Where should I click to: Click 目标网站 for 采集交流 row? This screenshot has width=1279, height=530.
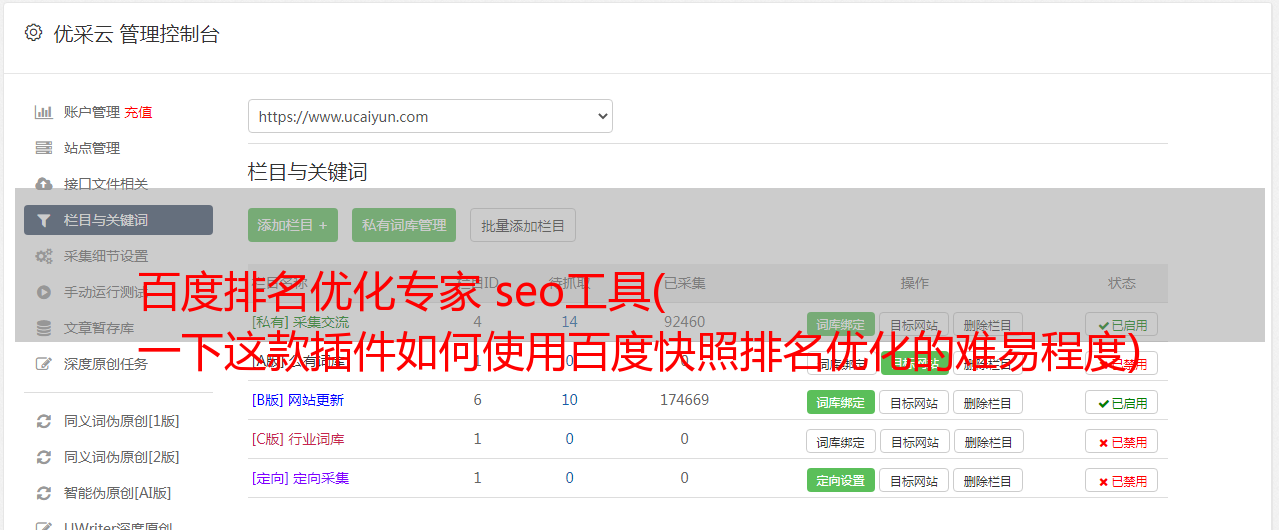coord(914,324)
